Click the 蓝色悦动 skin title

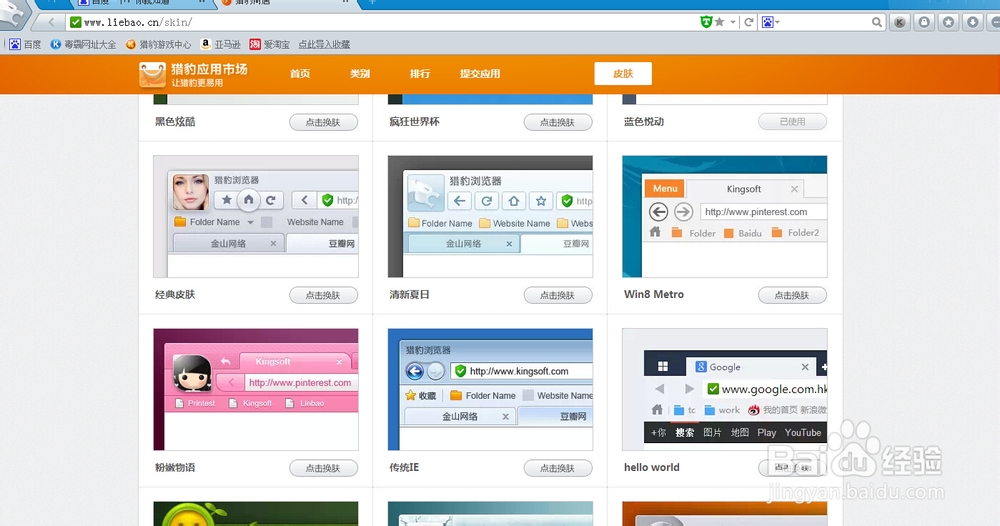pos(644,121)
